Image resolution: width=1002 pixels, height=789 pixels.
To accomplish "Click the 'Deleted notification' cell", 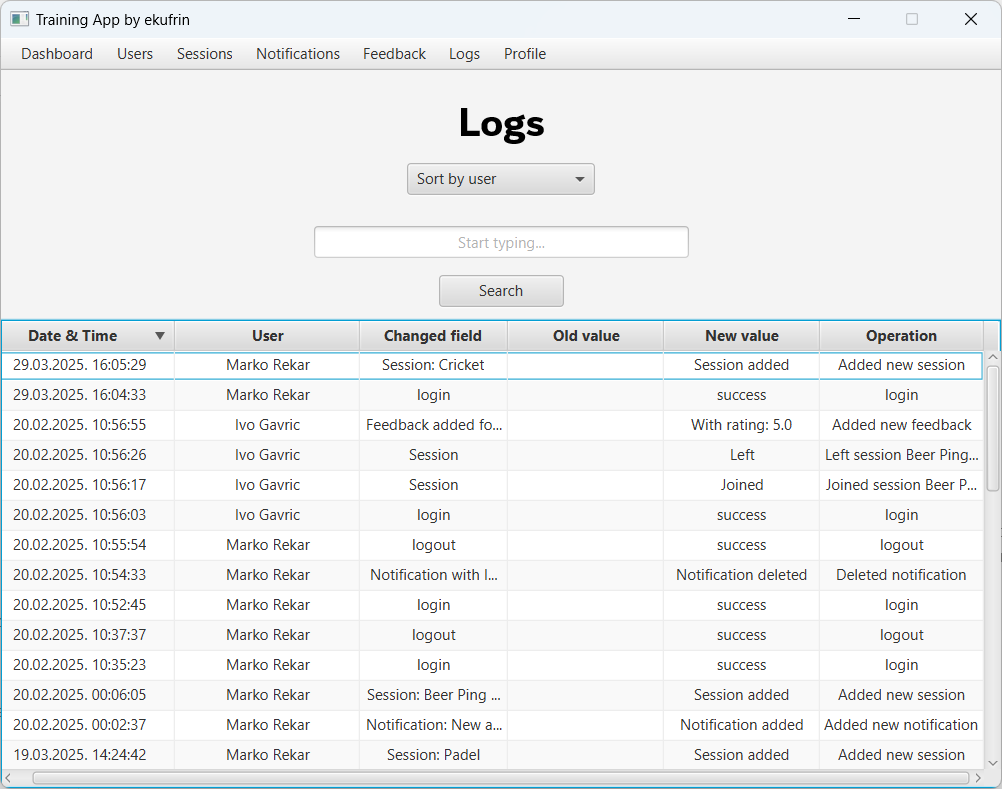I will coord(901,575).
